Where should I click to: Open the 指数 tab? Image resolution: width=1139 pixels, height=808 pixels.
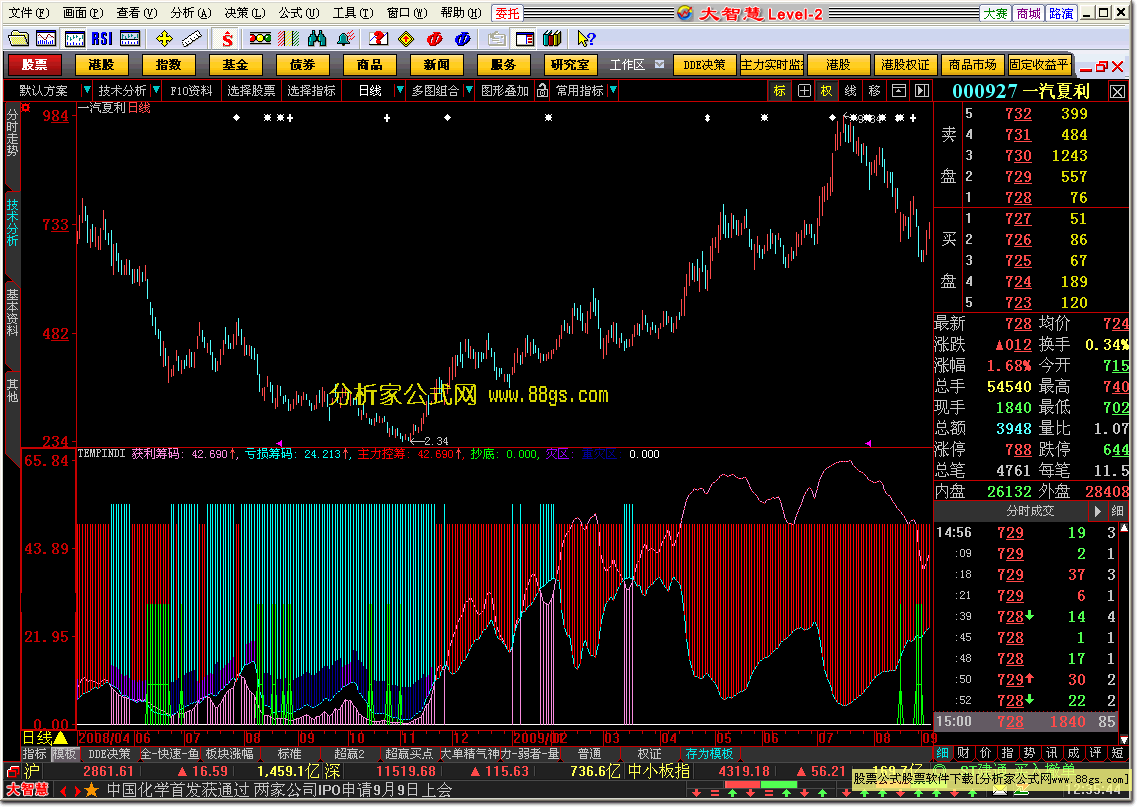click(x=168, y=65)
